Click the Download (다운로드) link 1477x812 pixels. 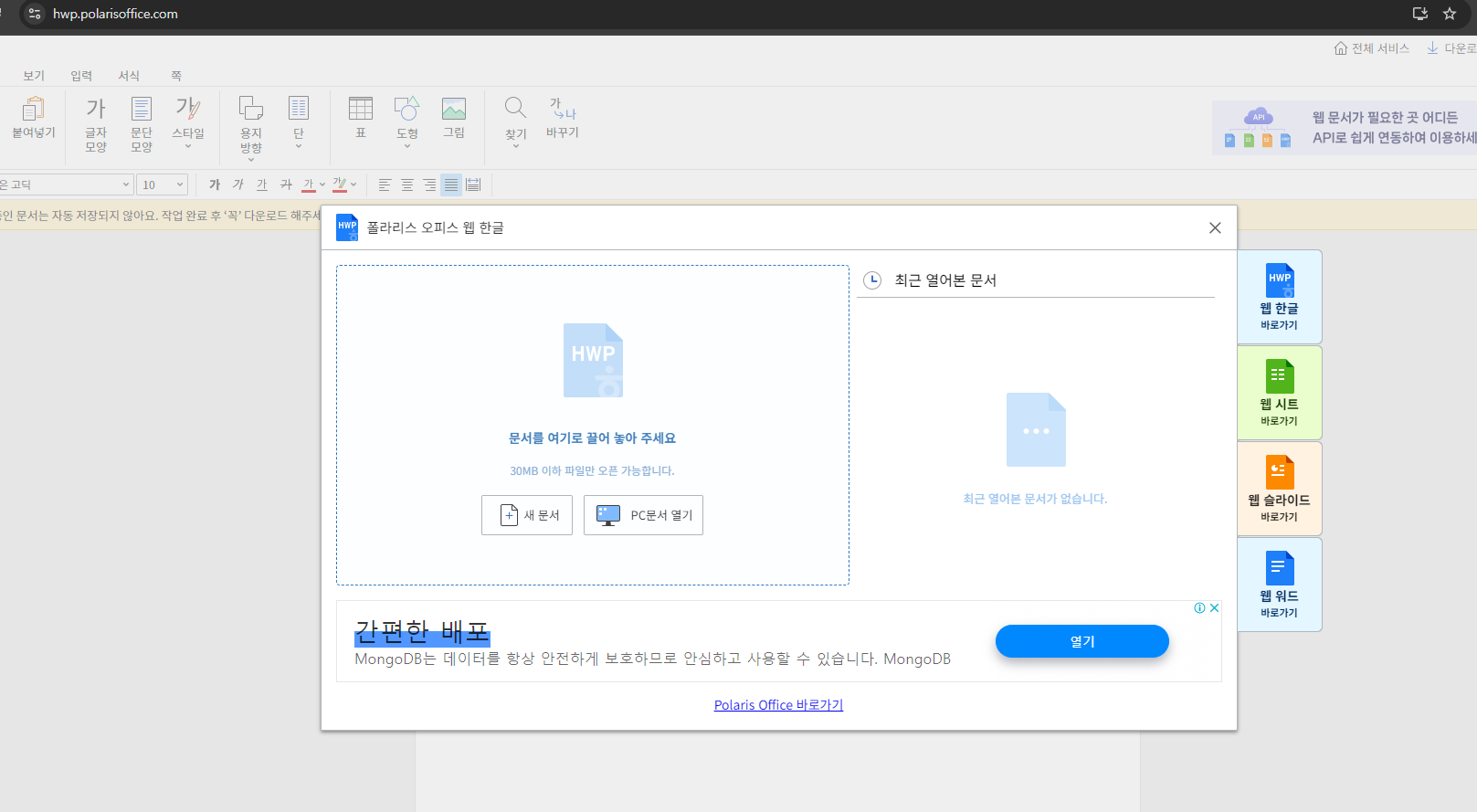(x=1452, y=48)
